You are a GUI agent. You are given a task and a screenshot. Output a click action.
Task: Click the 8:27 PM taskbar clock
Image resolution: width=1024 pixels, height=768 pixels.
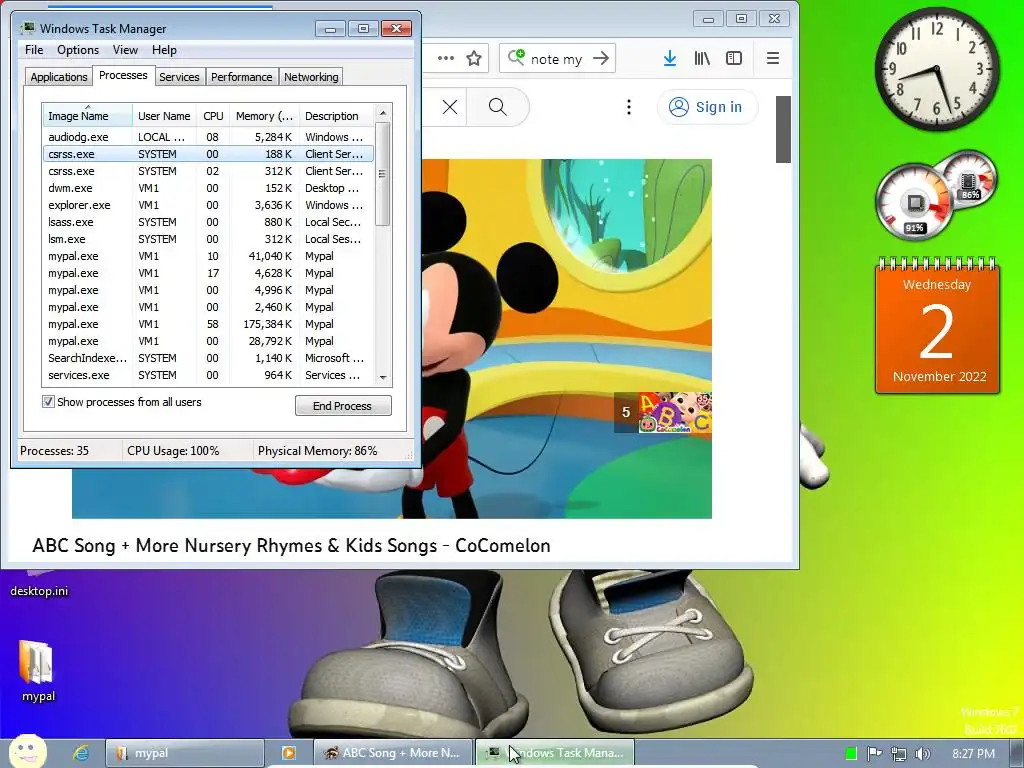[974, 754]
